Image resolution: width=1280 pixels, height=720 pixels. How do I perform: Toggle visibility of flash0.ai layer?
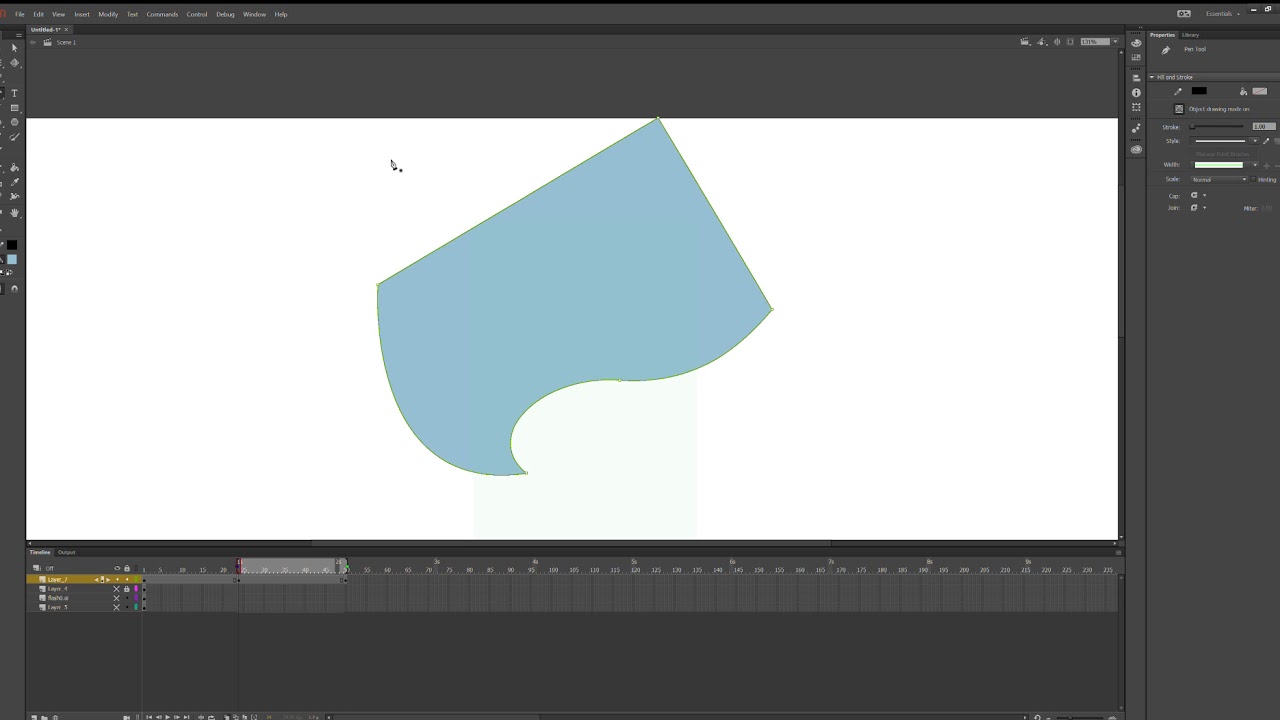click(x=116, y=598)
